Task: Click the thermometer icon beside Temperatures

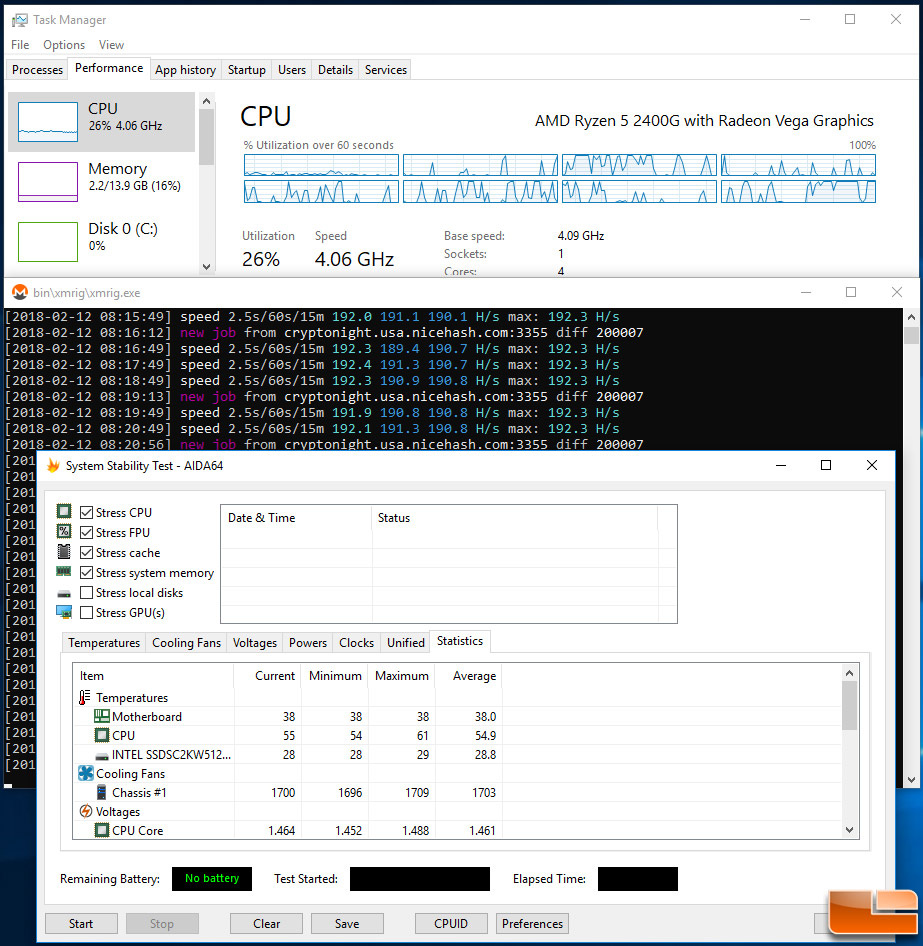Action: point(84,697)
